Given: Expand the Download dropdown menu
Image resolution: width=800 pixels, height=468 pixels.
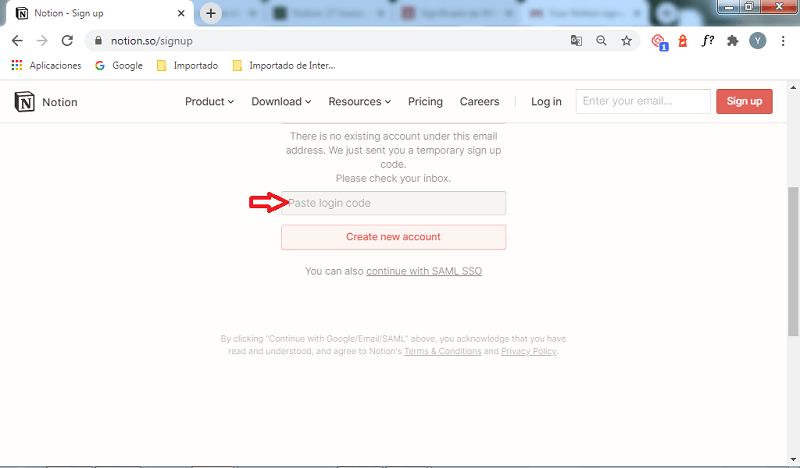Looking at the screenshot, I should [281, 102].
